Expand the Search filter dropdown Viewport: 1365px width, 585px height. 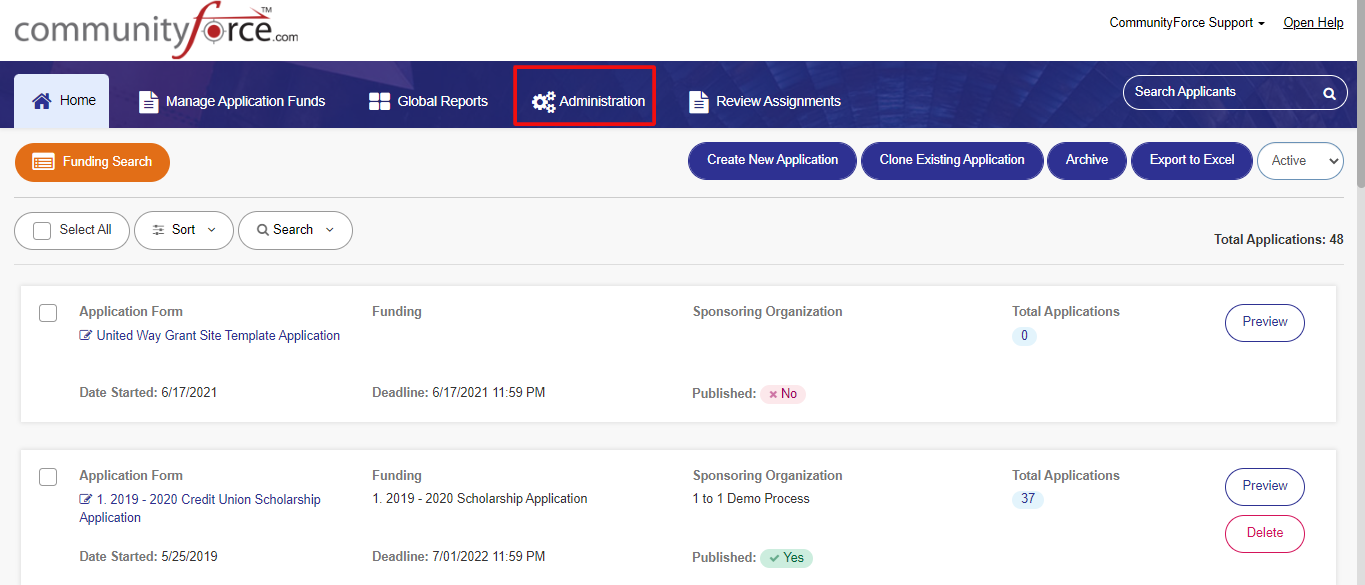click(x=295, y=230)
